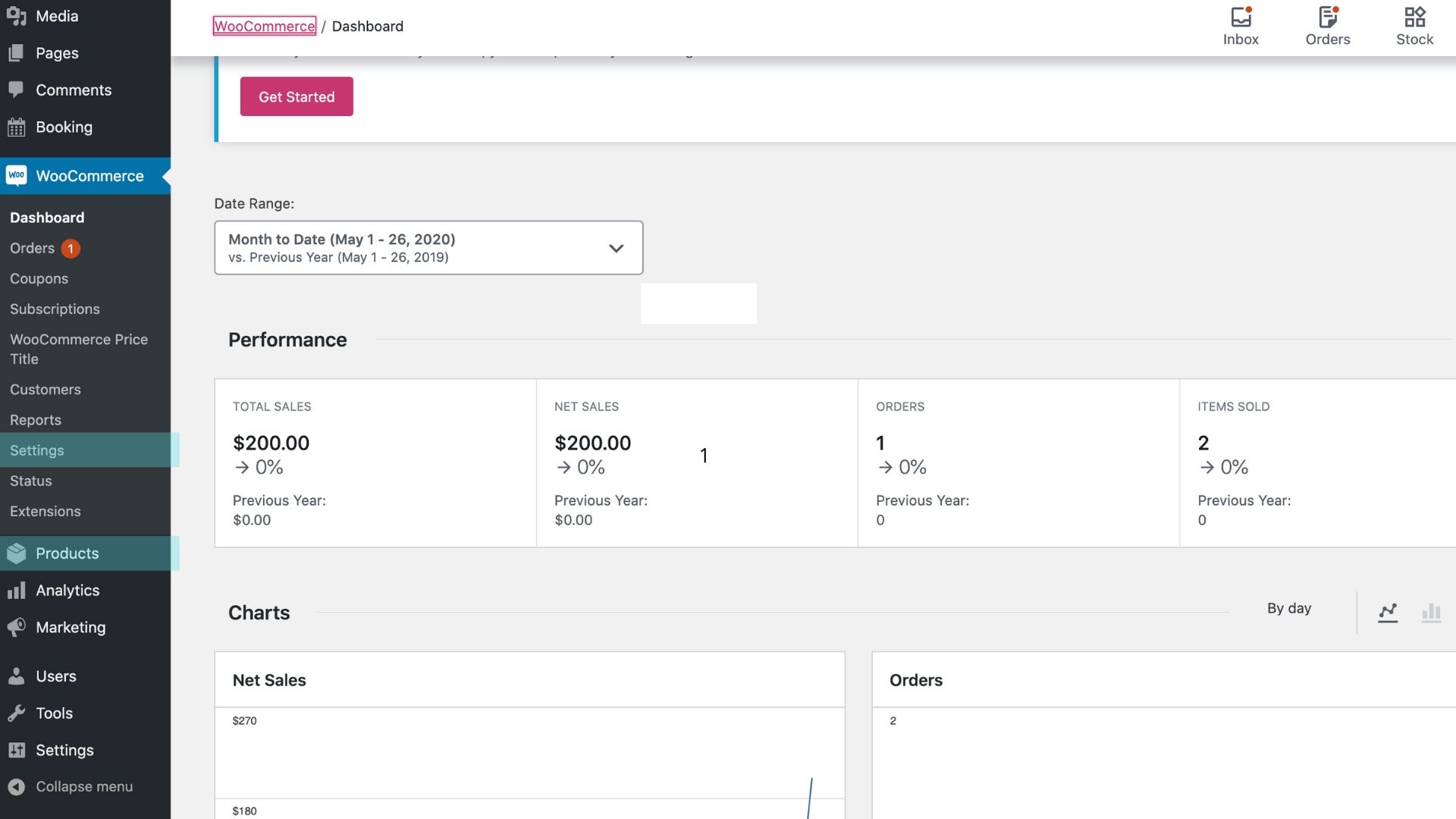The height and width of the screenshot is (819, 1456).
Task: Expand the By day interval selector
Action: tap(1289, 608)
